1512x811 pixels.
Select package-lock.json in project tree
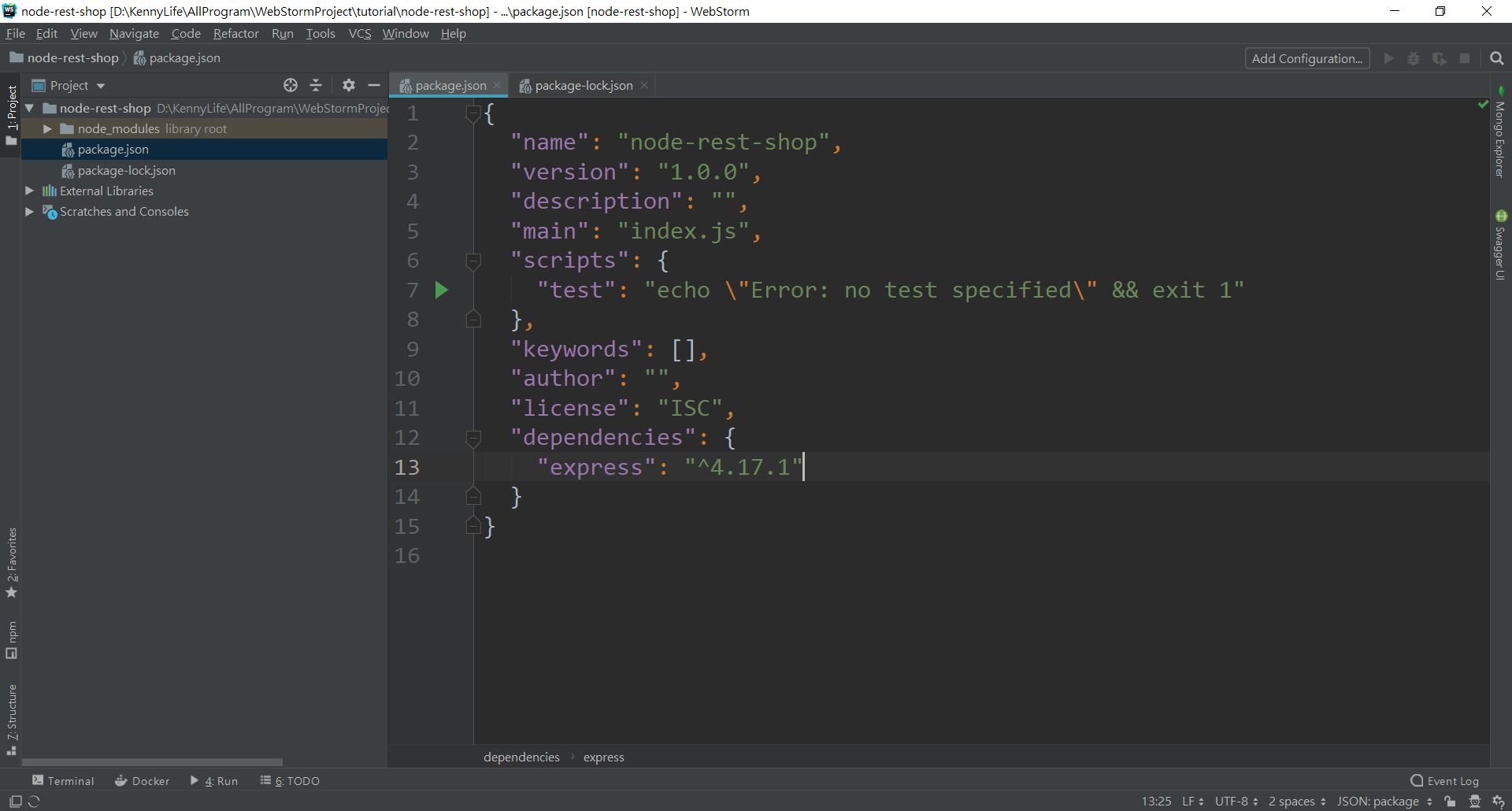[x=126, y=170]
